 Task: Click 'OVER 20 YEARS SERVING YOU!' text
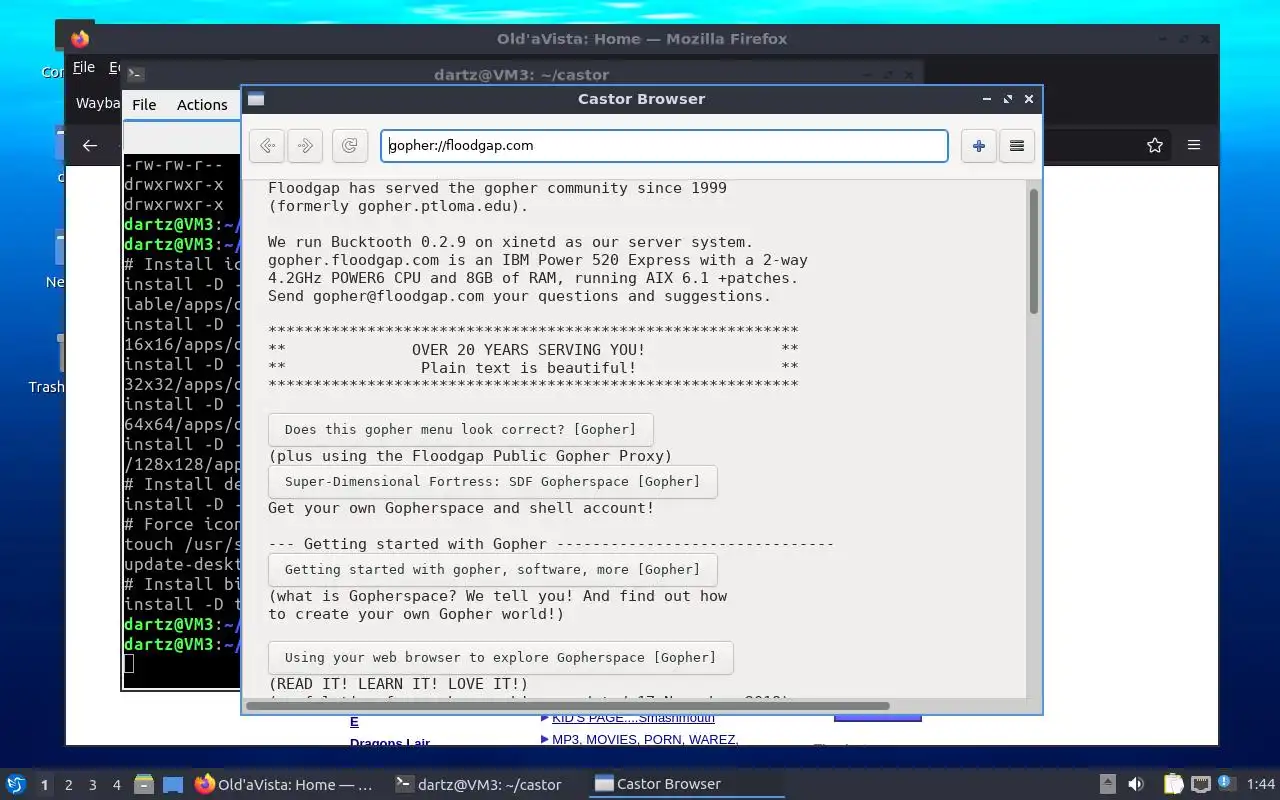tap(528, 350)
